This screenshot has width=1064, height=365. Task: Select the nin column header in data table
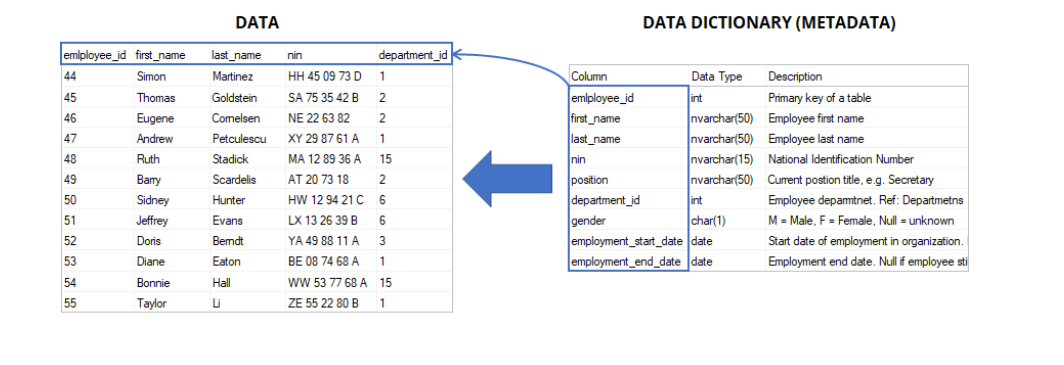[x=294, y=55]
